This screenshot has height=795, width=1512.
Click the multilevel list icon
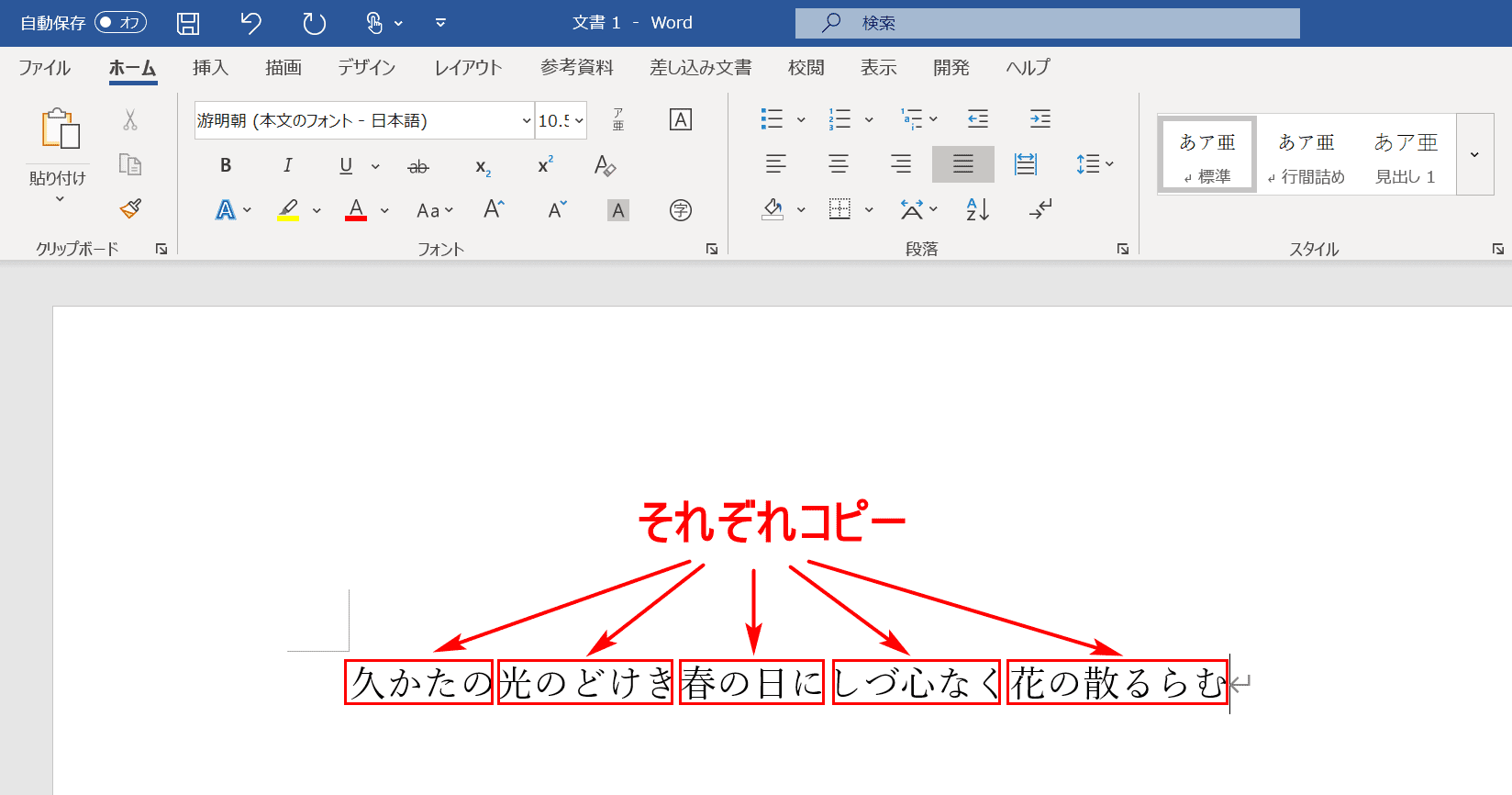coord(911,118)
